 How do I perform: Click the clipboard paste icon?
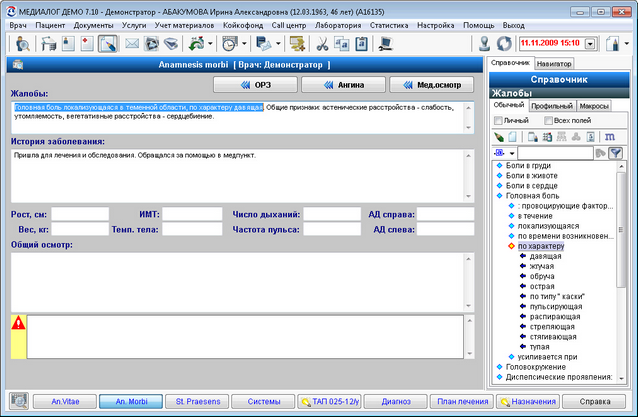coord(361,44)
